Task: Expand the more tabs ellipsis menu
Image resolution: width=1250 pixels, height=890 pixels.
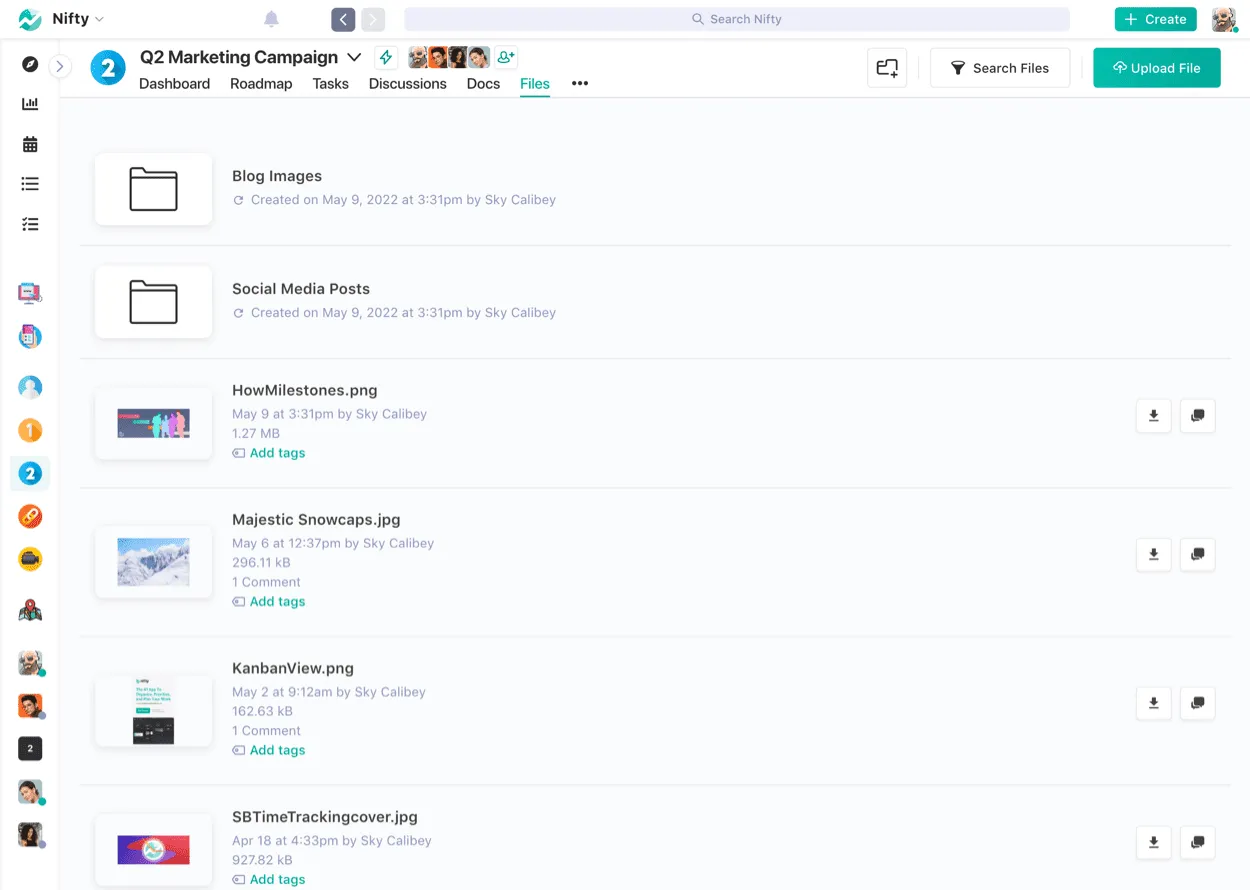Action: [580, 85]
